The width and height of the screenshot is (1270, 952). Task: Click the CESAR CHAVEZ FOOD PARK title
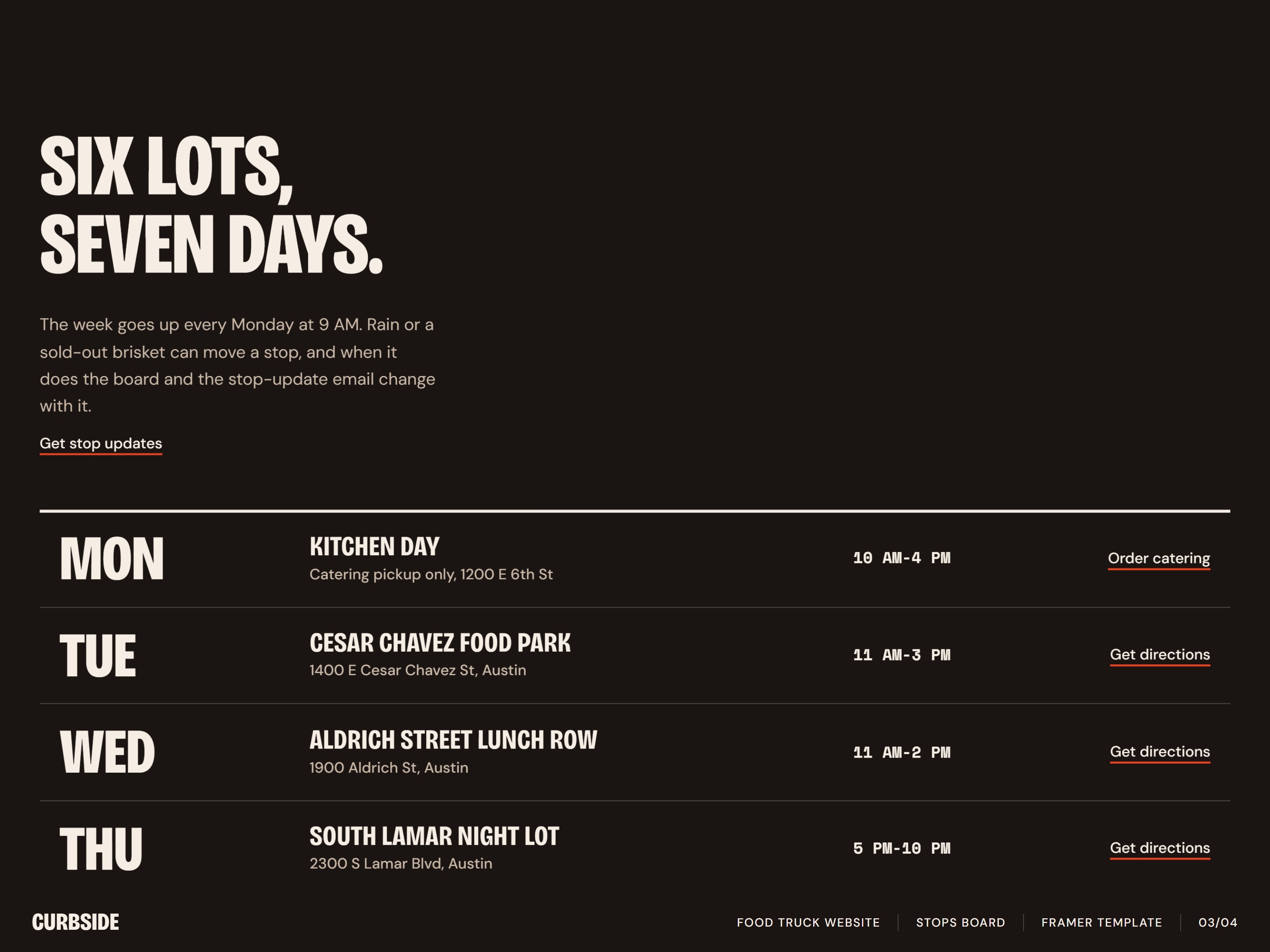(441, 643)
